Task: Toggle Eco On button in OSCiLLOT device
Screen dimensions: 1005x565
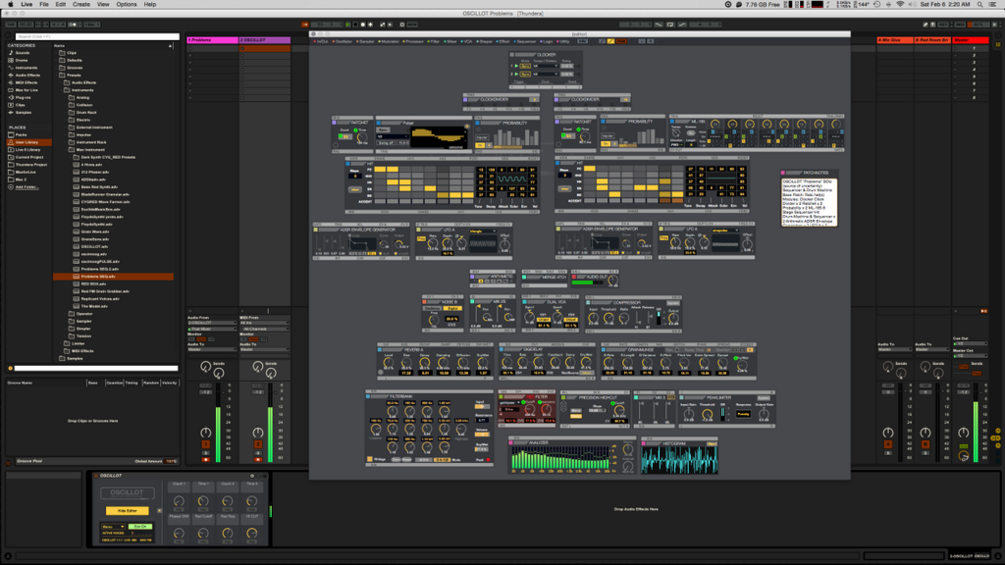Action: [x=140, y=527]
